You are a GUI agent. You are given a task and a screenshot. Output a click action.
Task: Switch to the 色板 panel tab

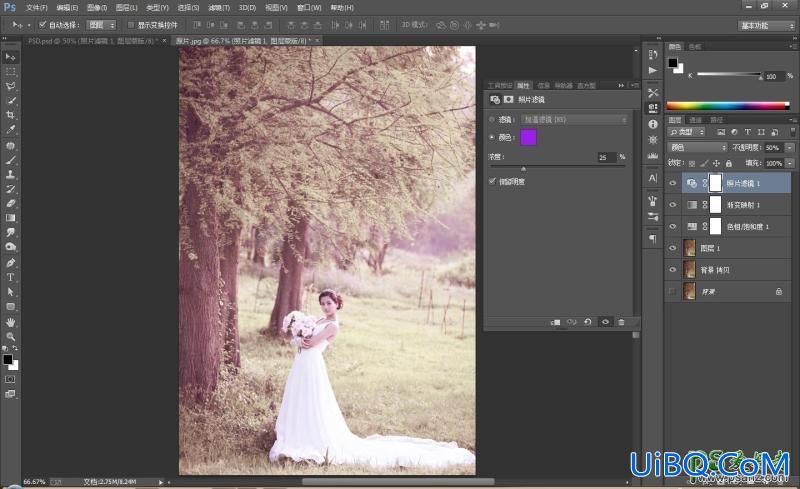(695, 46)
